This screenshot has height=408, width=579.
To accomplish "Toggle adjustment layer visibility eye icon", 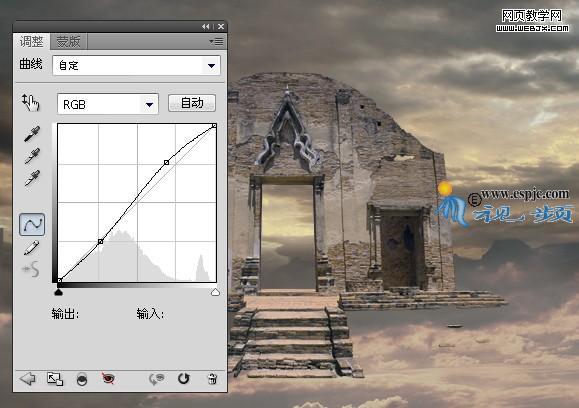I will 108,378.
